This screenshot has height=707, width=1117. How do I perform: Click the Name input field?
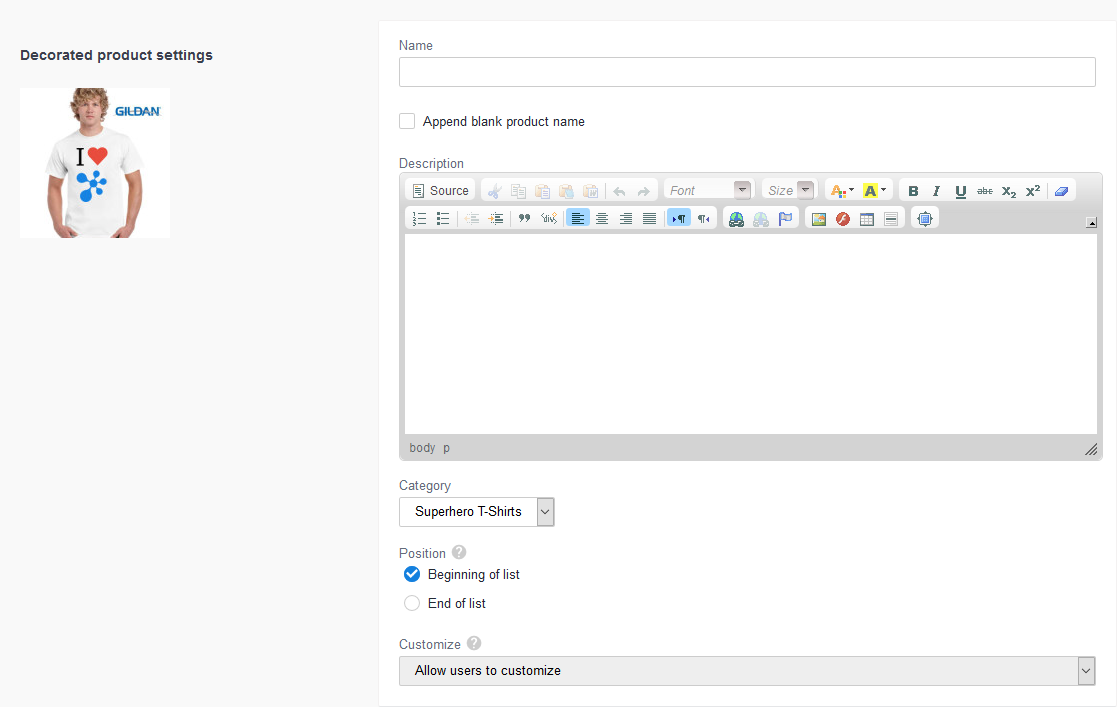click(x=747, y=71)
